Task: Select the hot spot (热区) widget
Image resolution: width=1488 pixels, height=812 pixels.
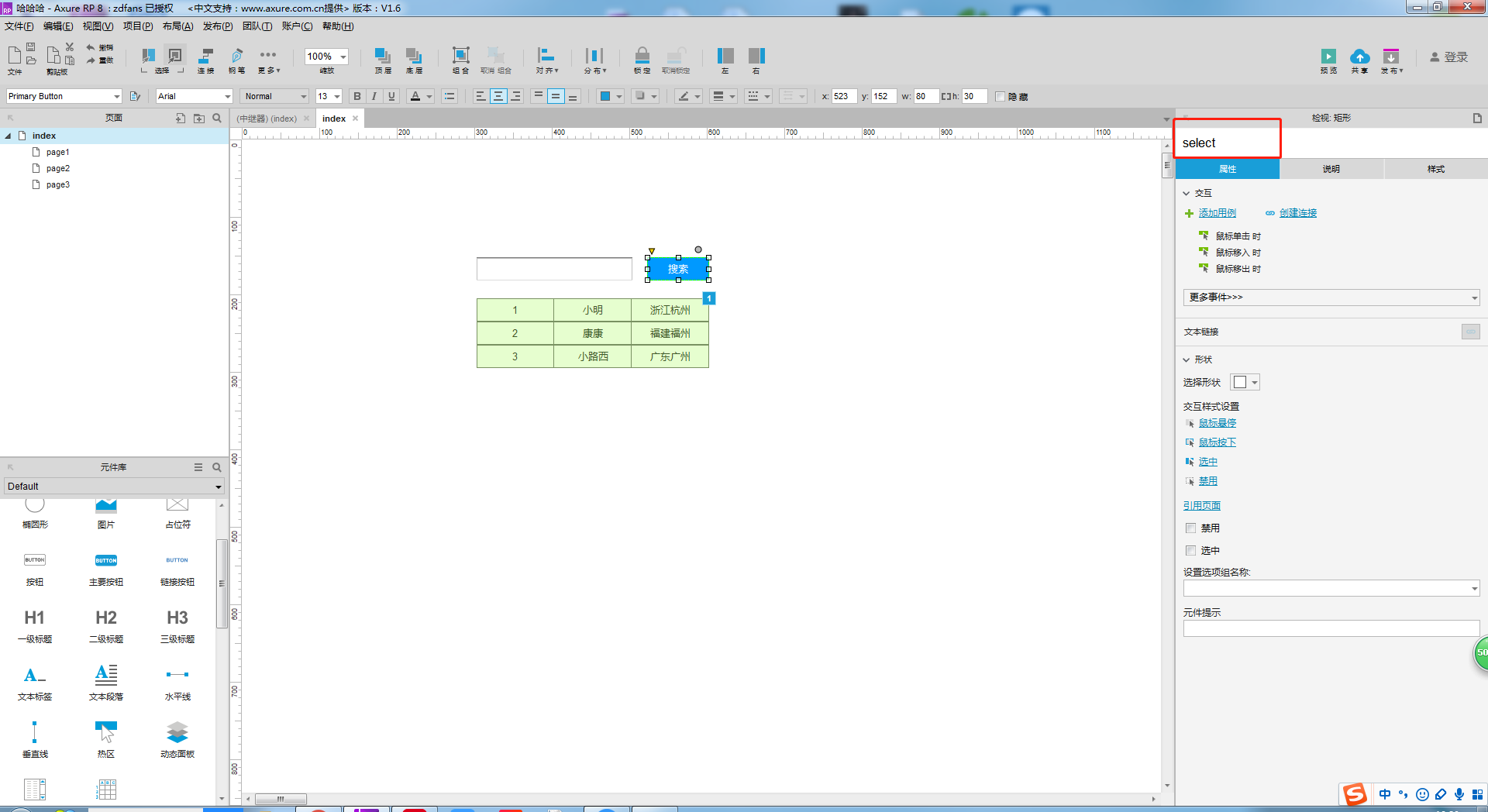Action: [106, 739]
